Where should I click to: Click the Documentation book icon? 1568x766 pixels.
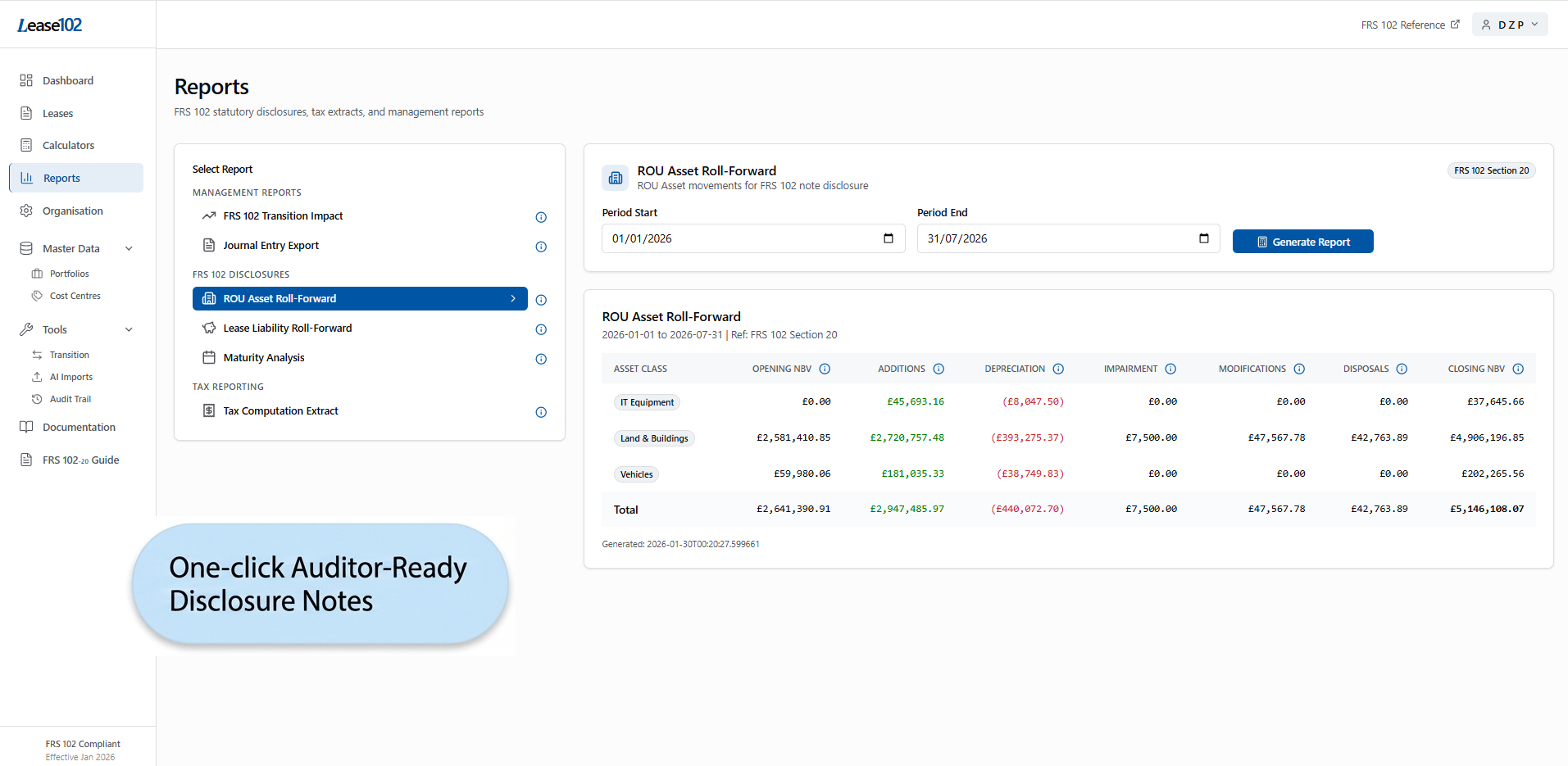click(x=26, y=427)
